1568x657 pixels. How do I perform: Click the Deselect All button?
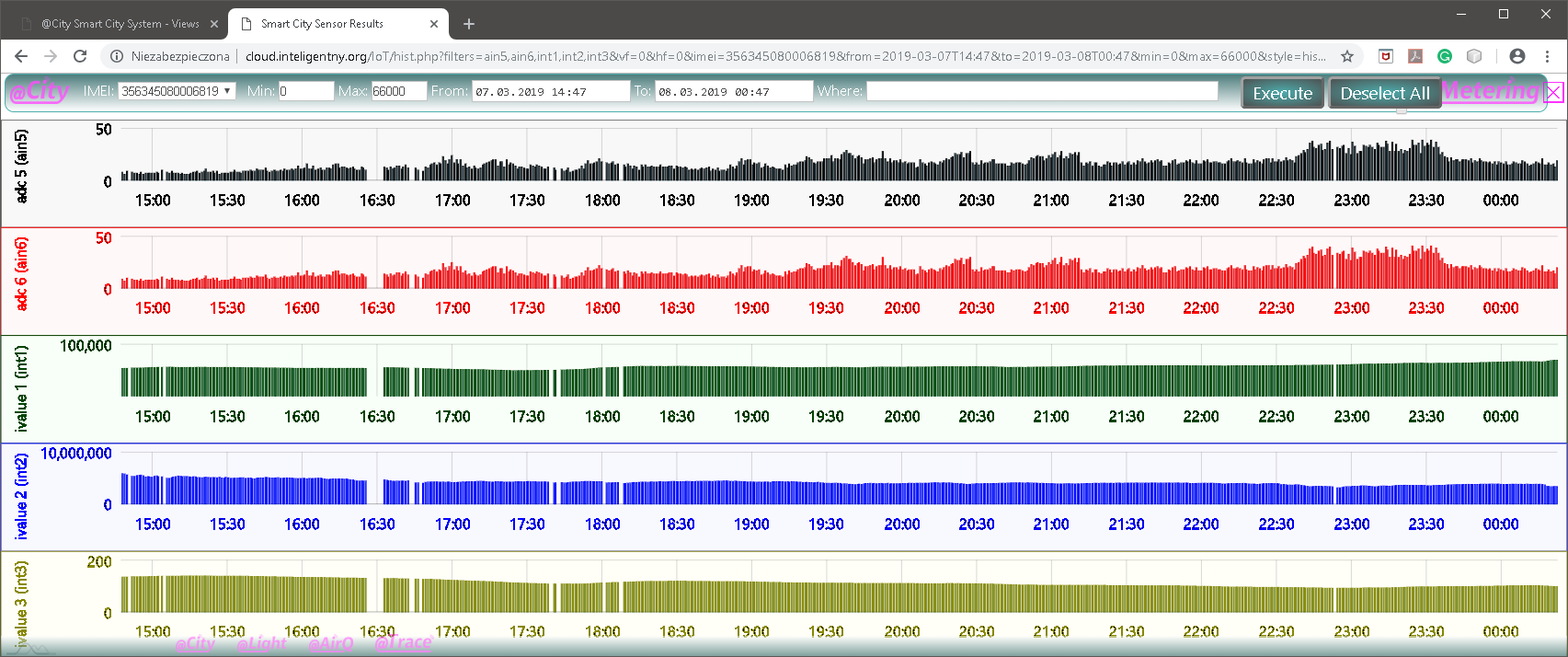tap(1384, 93)
